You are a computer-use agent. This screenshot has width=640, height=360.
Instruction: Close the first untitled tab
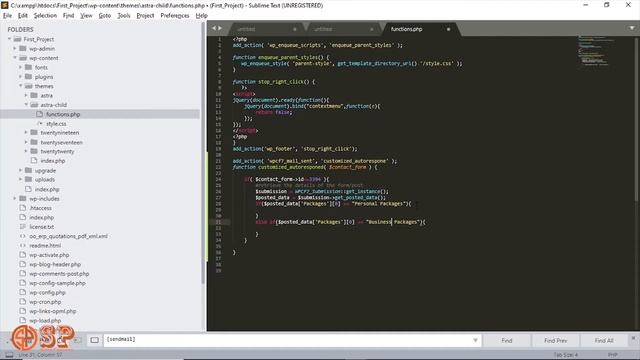(x=295, y=29)
